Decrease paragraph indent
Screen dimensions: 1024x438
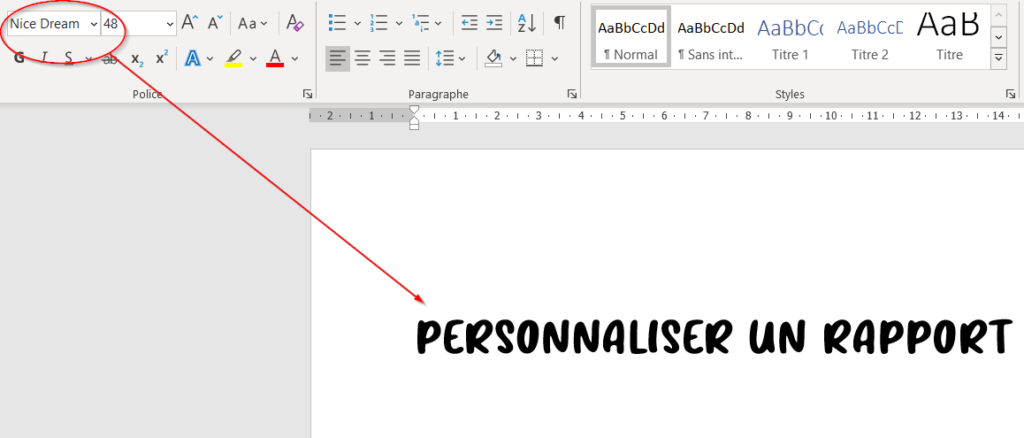click(469, 23)
